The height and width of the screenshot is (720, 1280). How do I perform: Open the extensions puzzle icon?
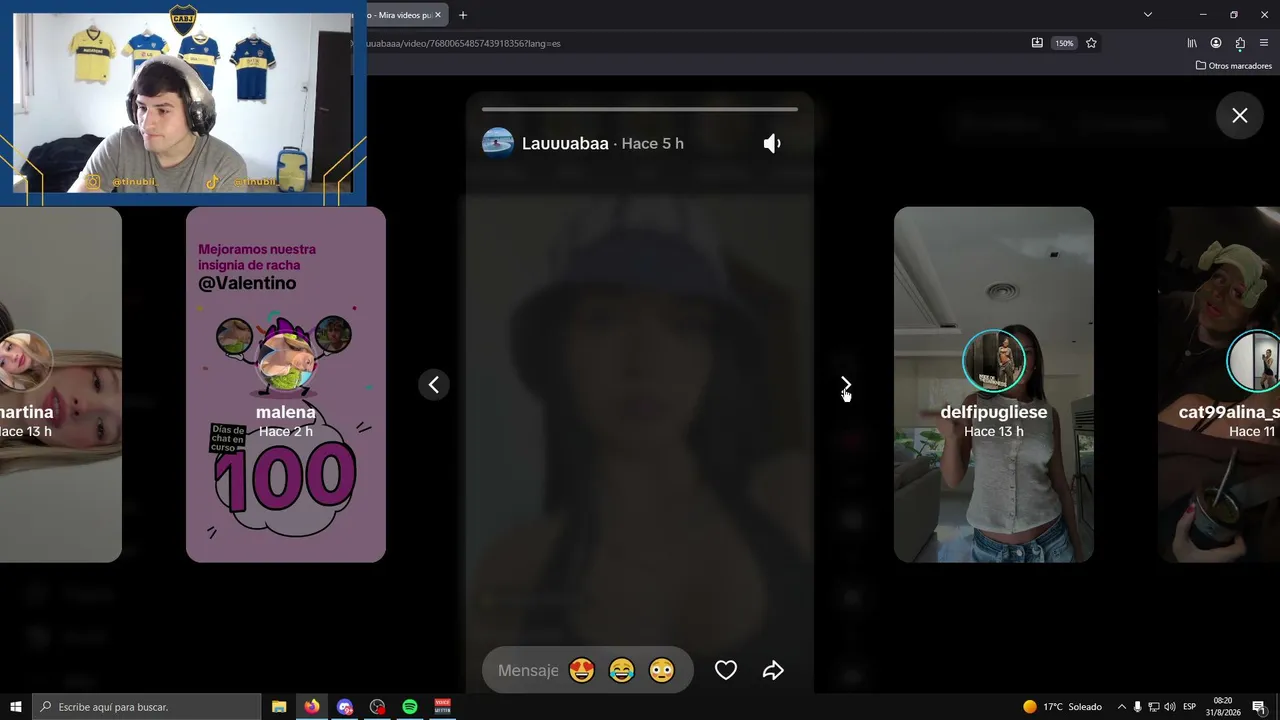(x=1240, y=43)
